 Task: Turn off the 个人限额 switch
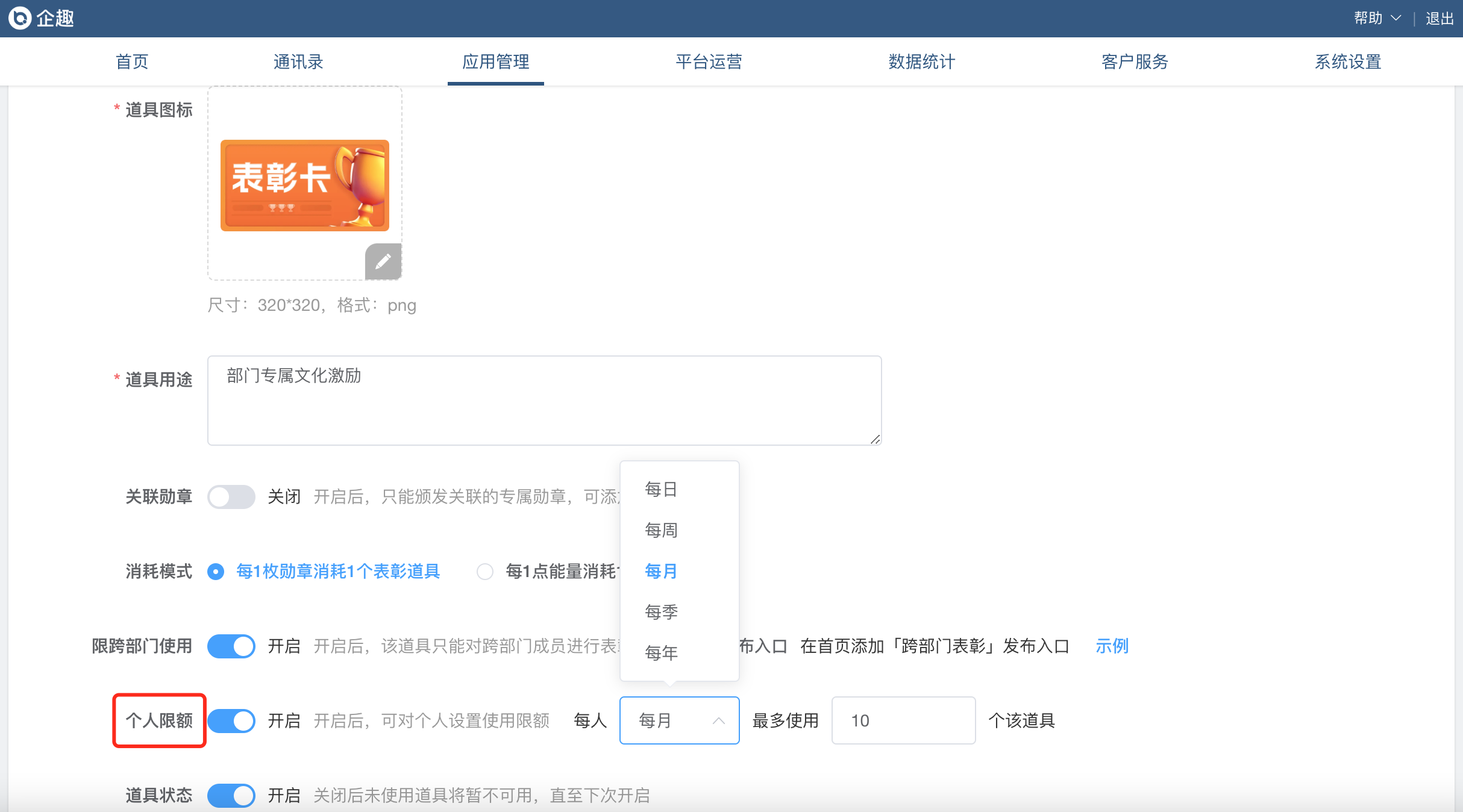(231, 721)
